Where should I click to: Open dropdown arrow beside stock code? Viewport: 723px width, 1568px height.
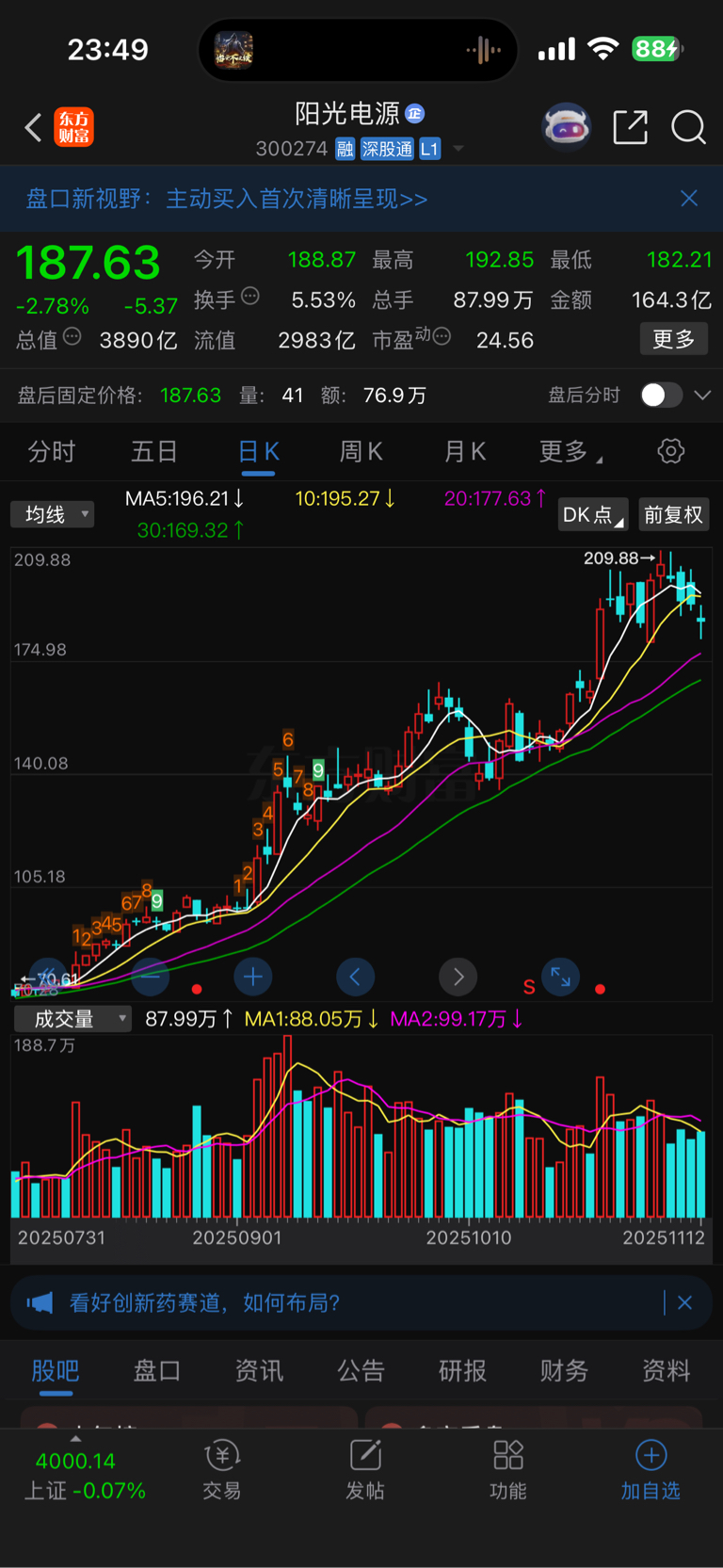pyautogui.click(x=458, y=149)
